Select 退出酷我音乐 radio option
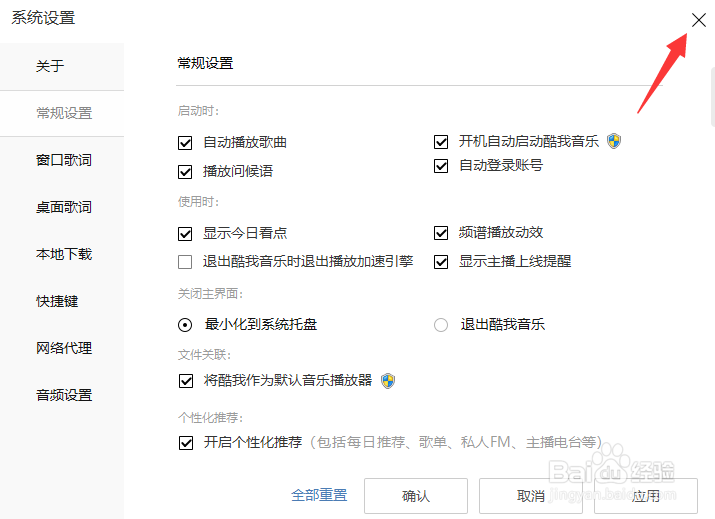 point(441,325)
